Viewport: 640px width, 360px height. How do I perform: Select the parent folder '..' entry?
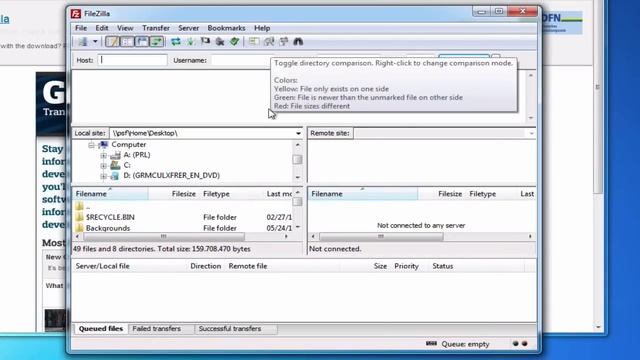pyautogui.click(x=88, y=207)
